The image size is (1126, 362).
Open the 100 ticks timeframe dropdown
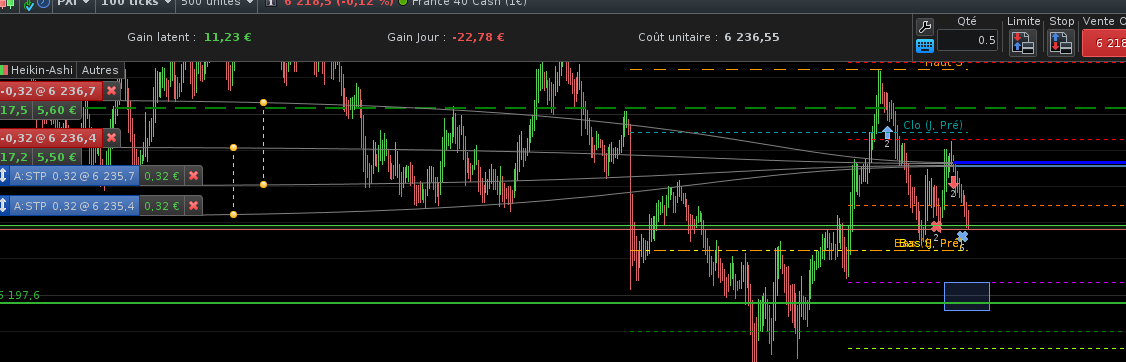pyautogui.click(x=136, y=4)
